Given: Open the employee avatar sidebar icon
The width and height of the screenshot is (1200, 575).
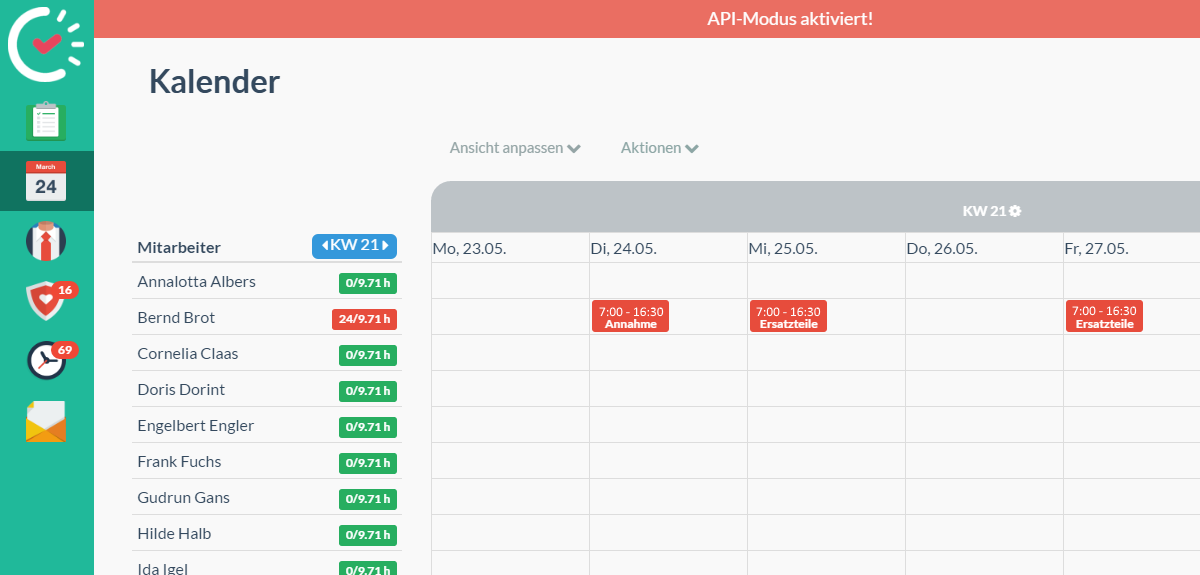Looking at the screenshot, I should [x=46, y=240].
